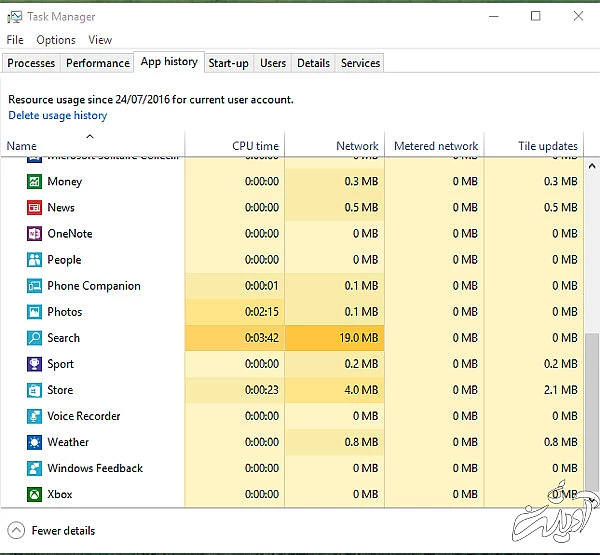Select the Phone Companion row
Viewport: 600px width, 555px height.
94,286
